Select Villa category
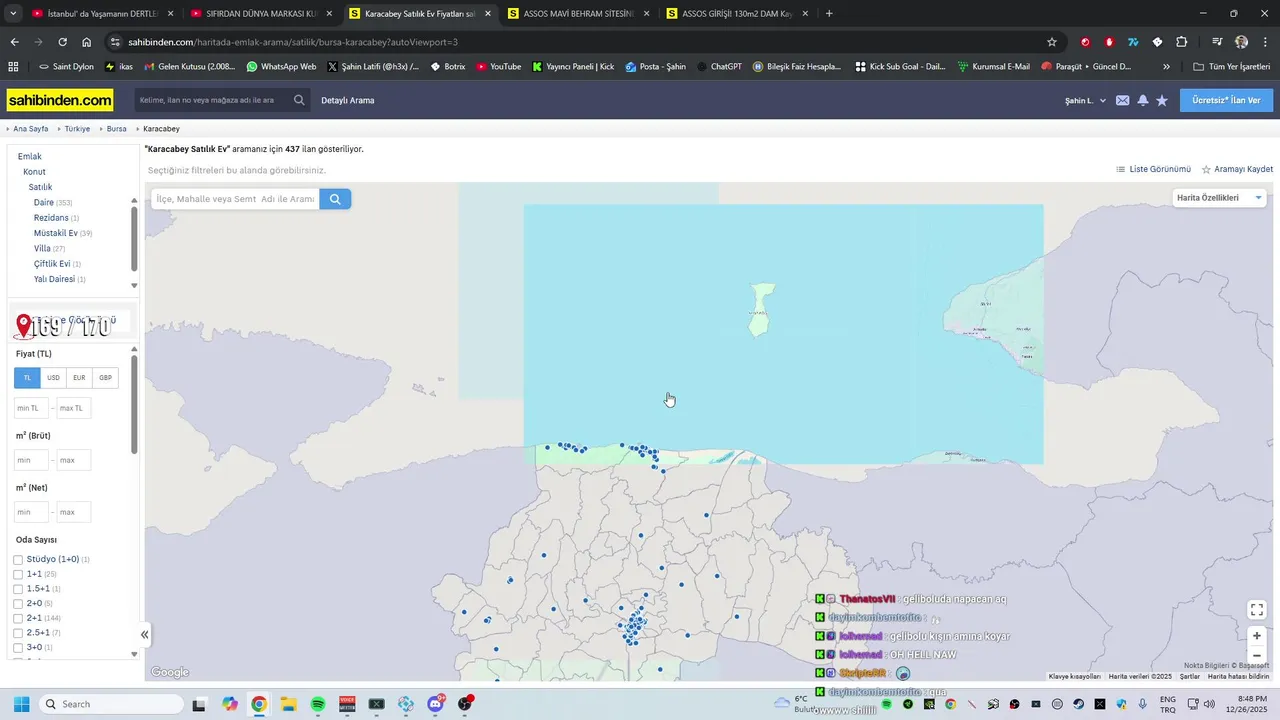The height and width of the screenshot is (720, 1280). pos(42,248)
